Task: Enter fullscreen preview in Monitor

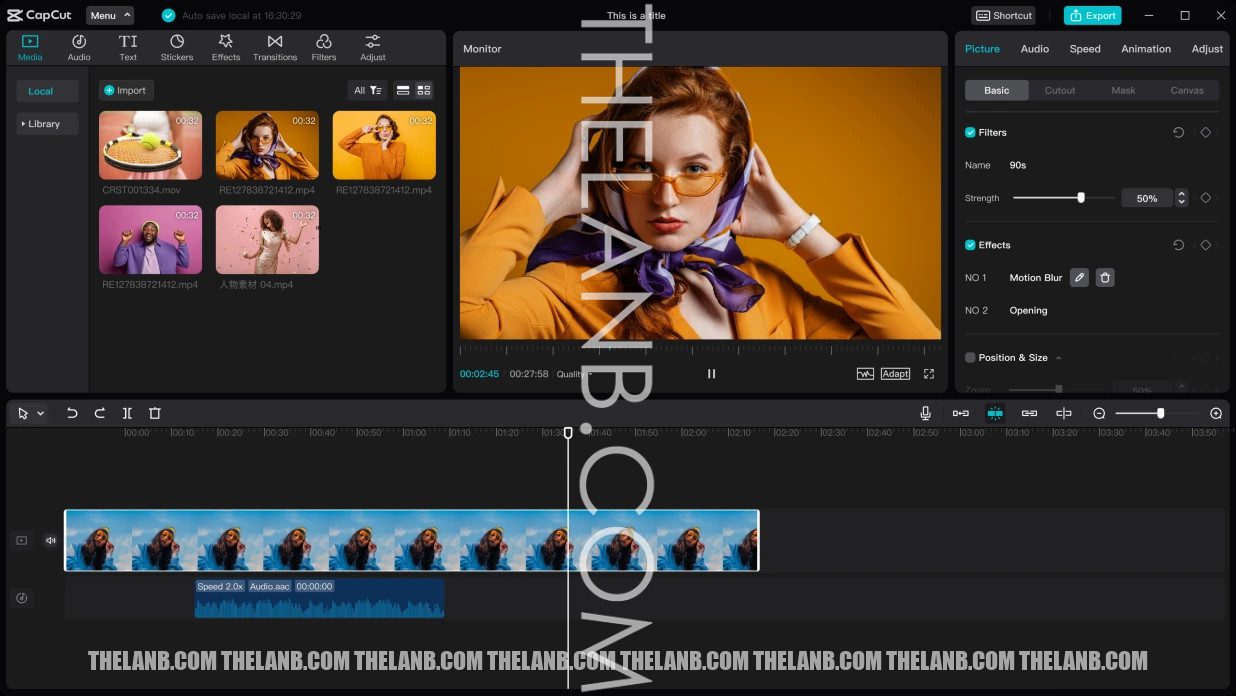Action: tap(929, 374)
